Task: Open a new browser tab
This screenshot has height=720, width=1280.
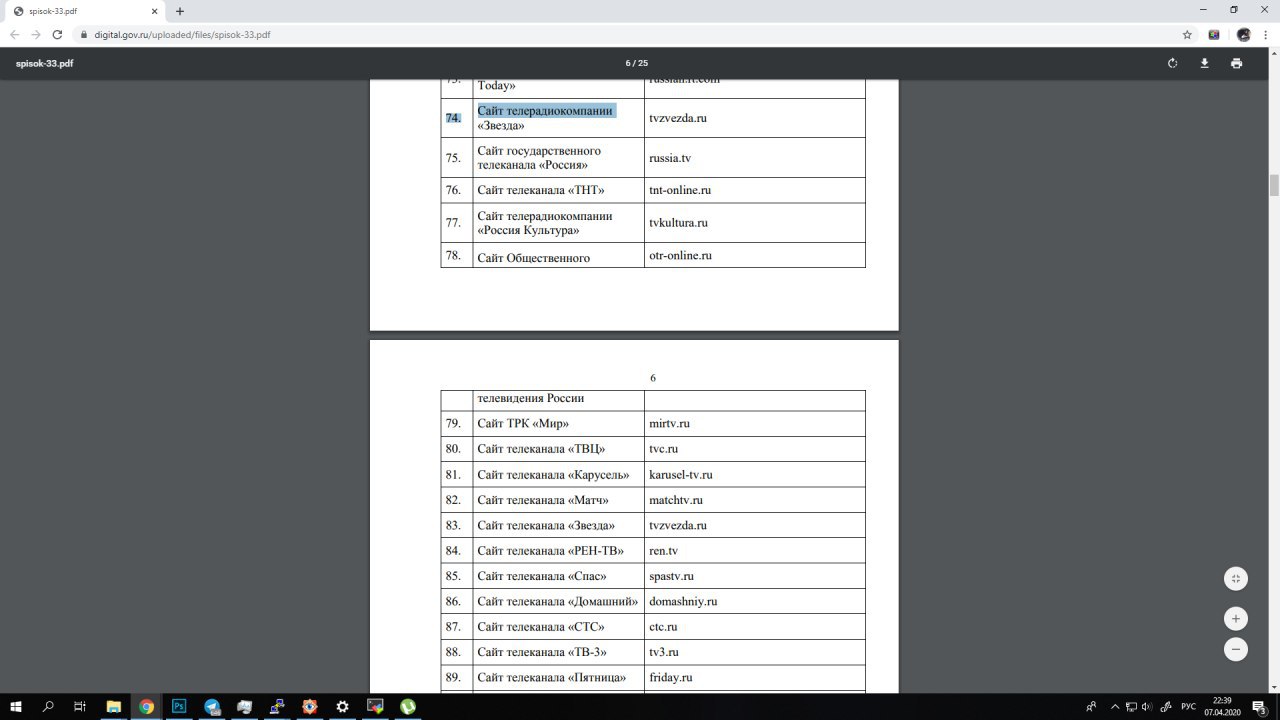Action: tap(180, 11)
